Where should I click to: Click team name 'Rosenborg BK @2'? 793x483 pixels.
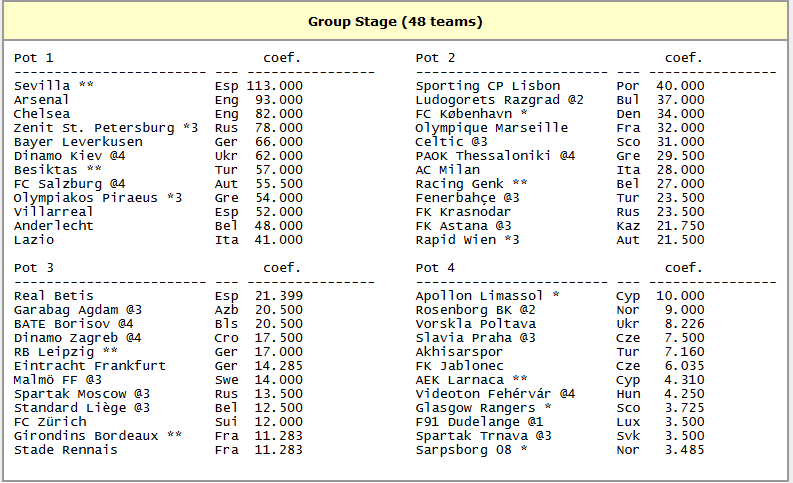[475, 310]
